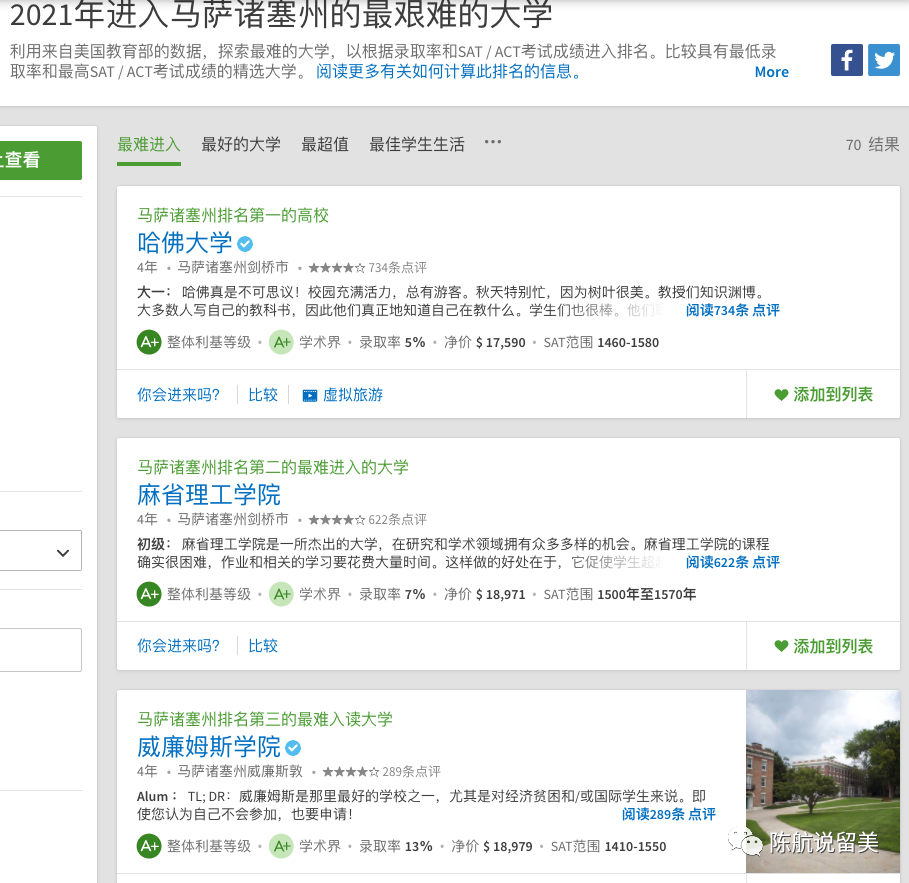Image resolution: width=909 pixels, height=883 pixels.
Task: Click MIT's 净价 $ 18,971 value
Action: point(485,594)
